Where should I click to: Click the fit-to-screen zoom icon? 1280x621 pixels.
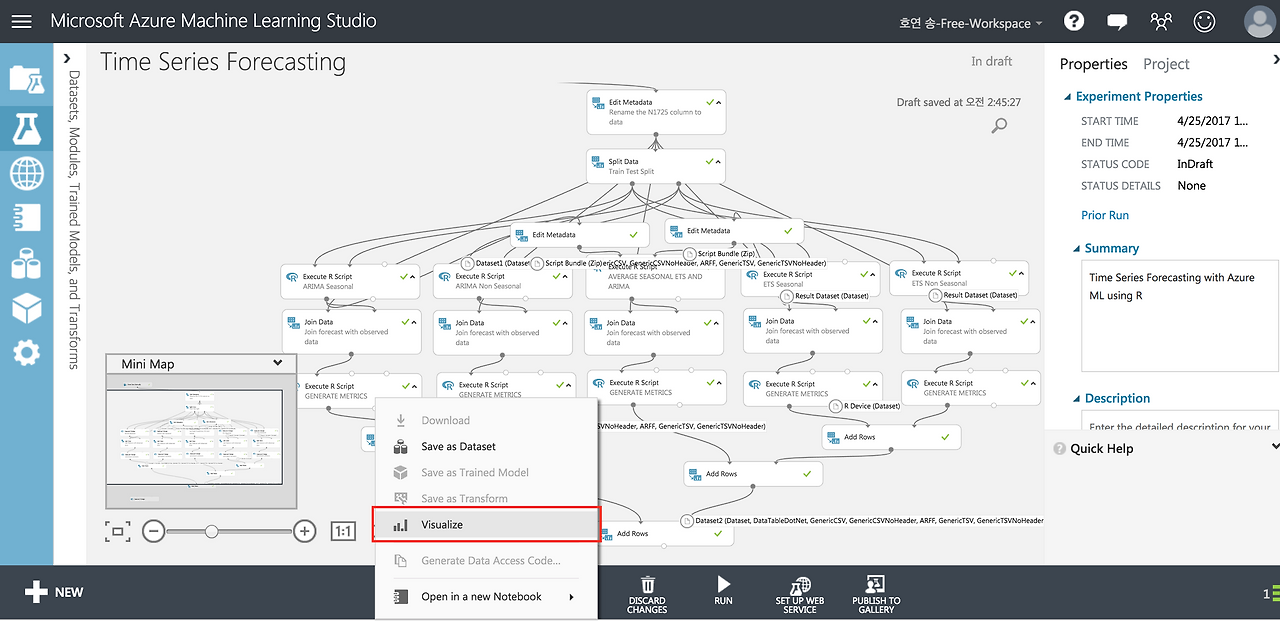tap(117, 531)
